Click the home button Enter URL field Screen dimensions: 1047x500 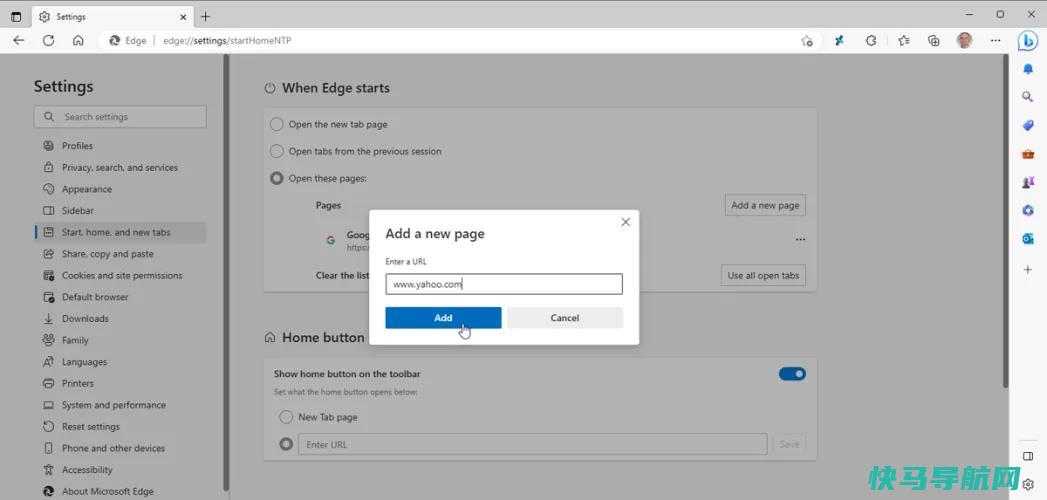(x=532, y=444)
